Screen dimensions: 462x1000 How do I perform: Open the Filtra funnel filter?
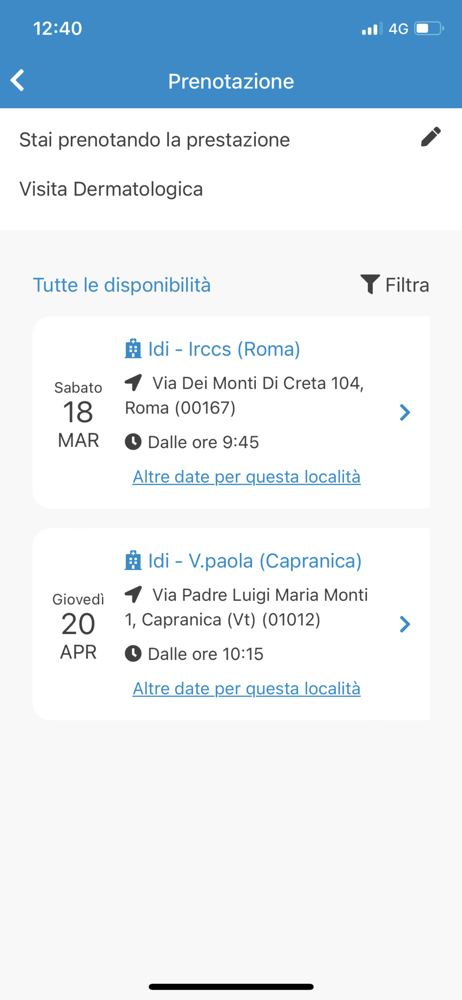pos(369,284)
